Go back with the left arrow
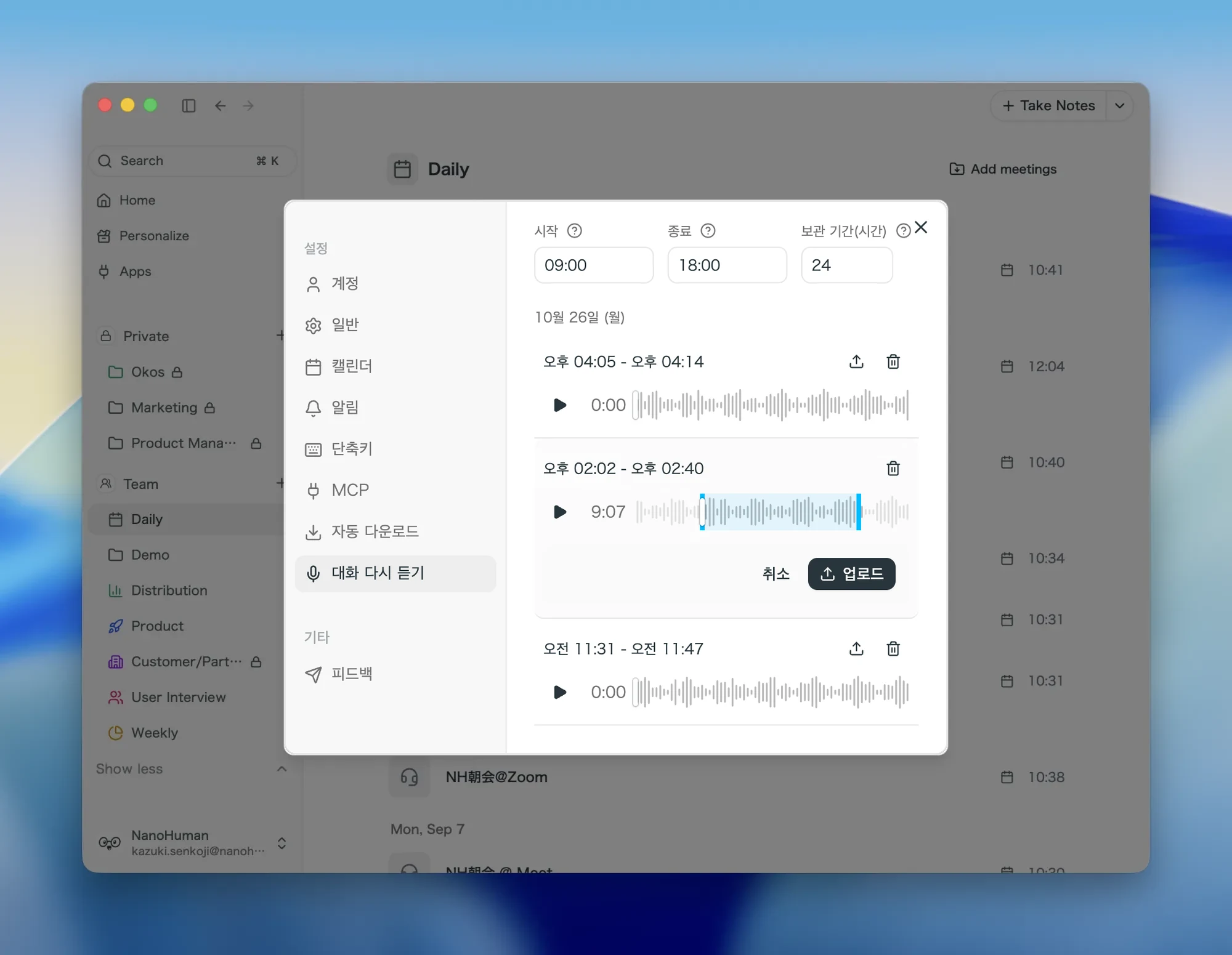Screen dimensions: 1232x955 pos(220,106)
